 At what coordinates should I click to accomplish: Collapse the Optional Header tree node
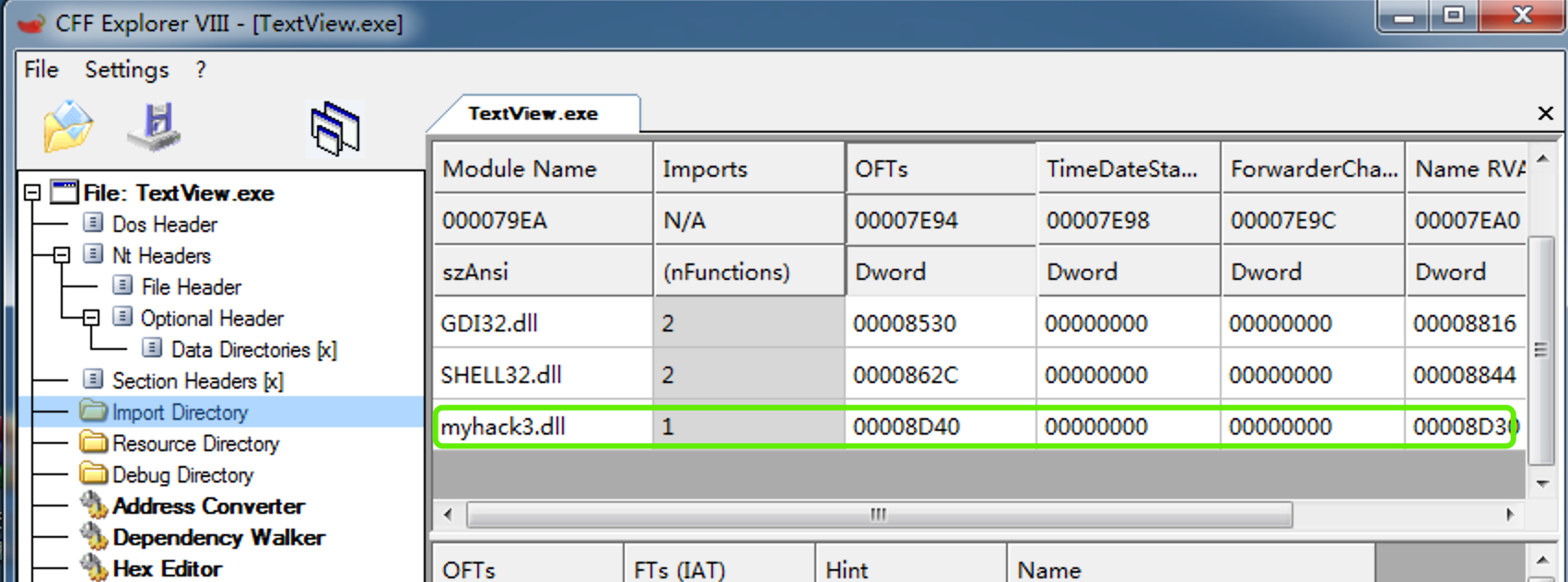[91, 318]
